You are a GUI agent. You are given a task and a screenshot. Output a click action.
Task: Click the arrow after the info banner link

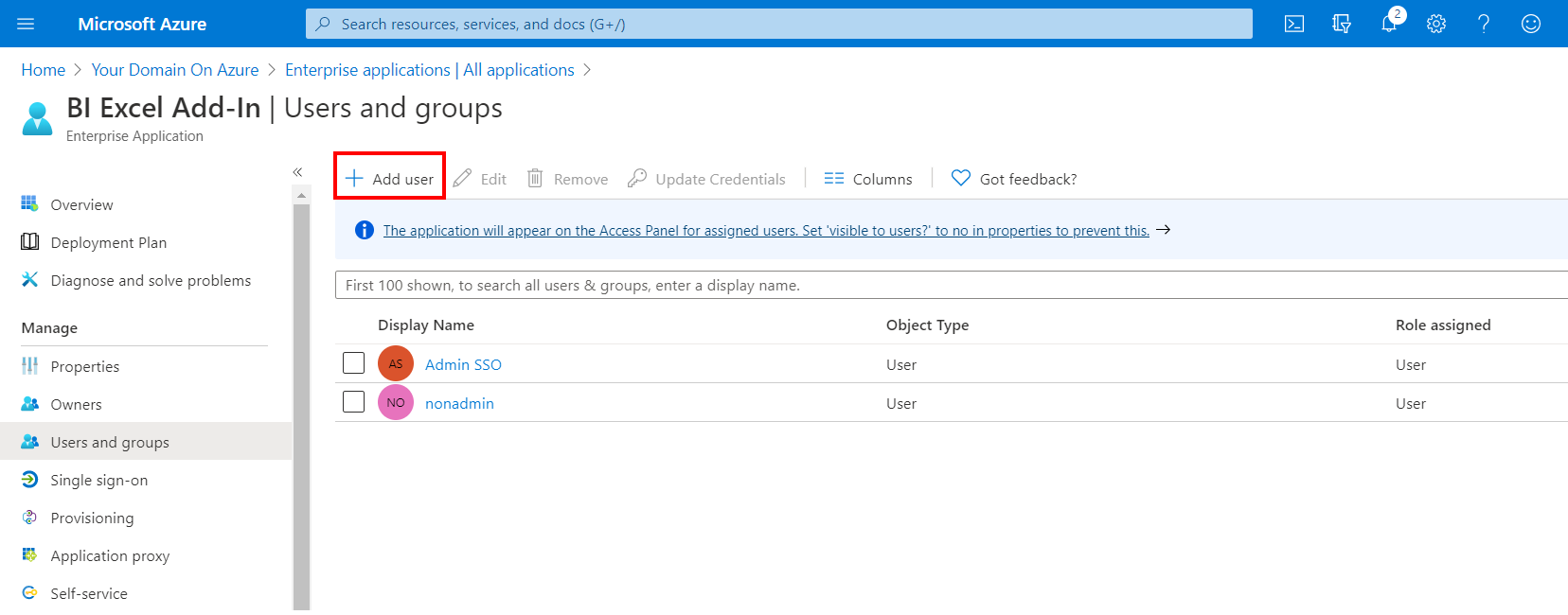1164,230
